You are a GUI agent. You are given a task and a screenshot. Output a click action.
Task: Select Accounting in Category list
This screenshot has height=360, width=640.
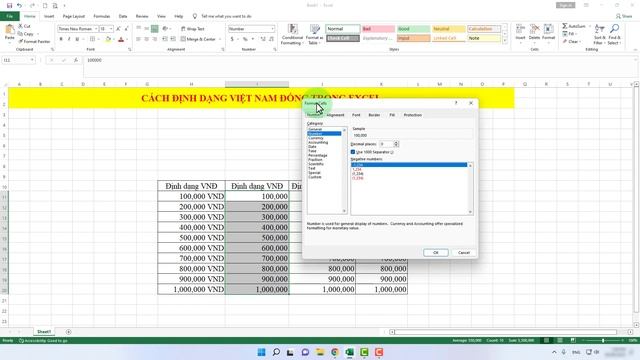tap(318, 142)
